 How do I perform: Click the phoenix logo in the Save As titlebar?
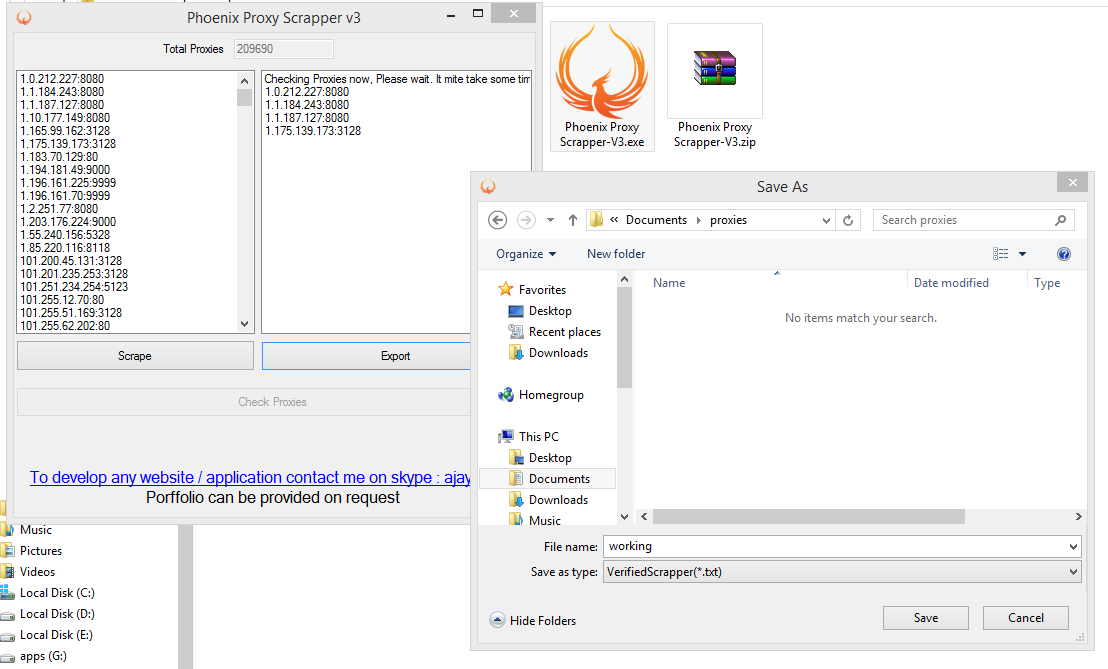click(x=487, y=182)
